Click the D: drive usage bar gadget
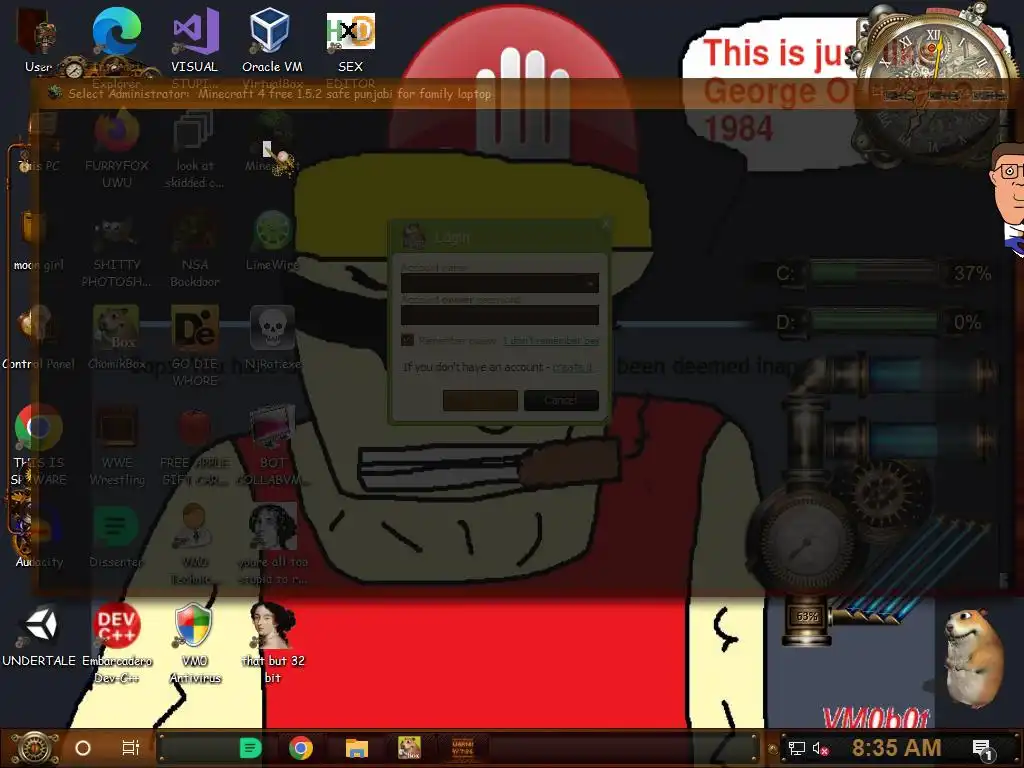The height and width of the screenshot is (768, 1024). pos(873,322)
